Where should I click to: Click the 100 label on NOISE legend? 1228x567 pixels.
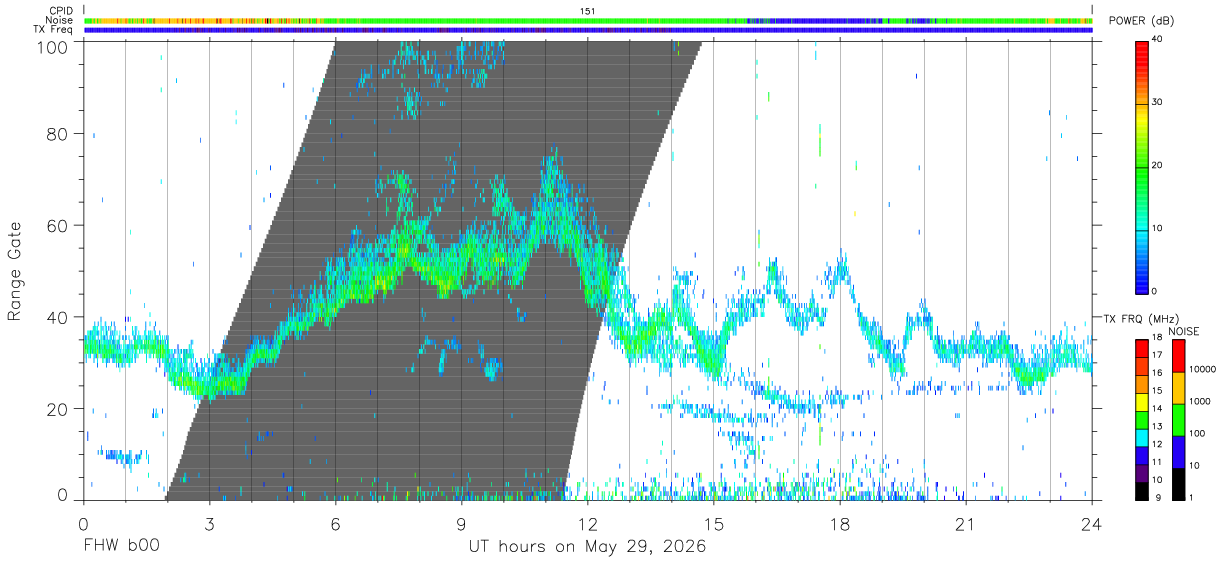pos(1197,433)
